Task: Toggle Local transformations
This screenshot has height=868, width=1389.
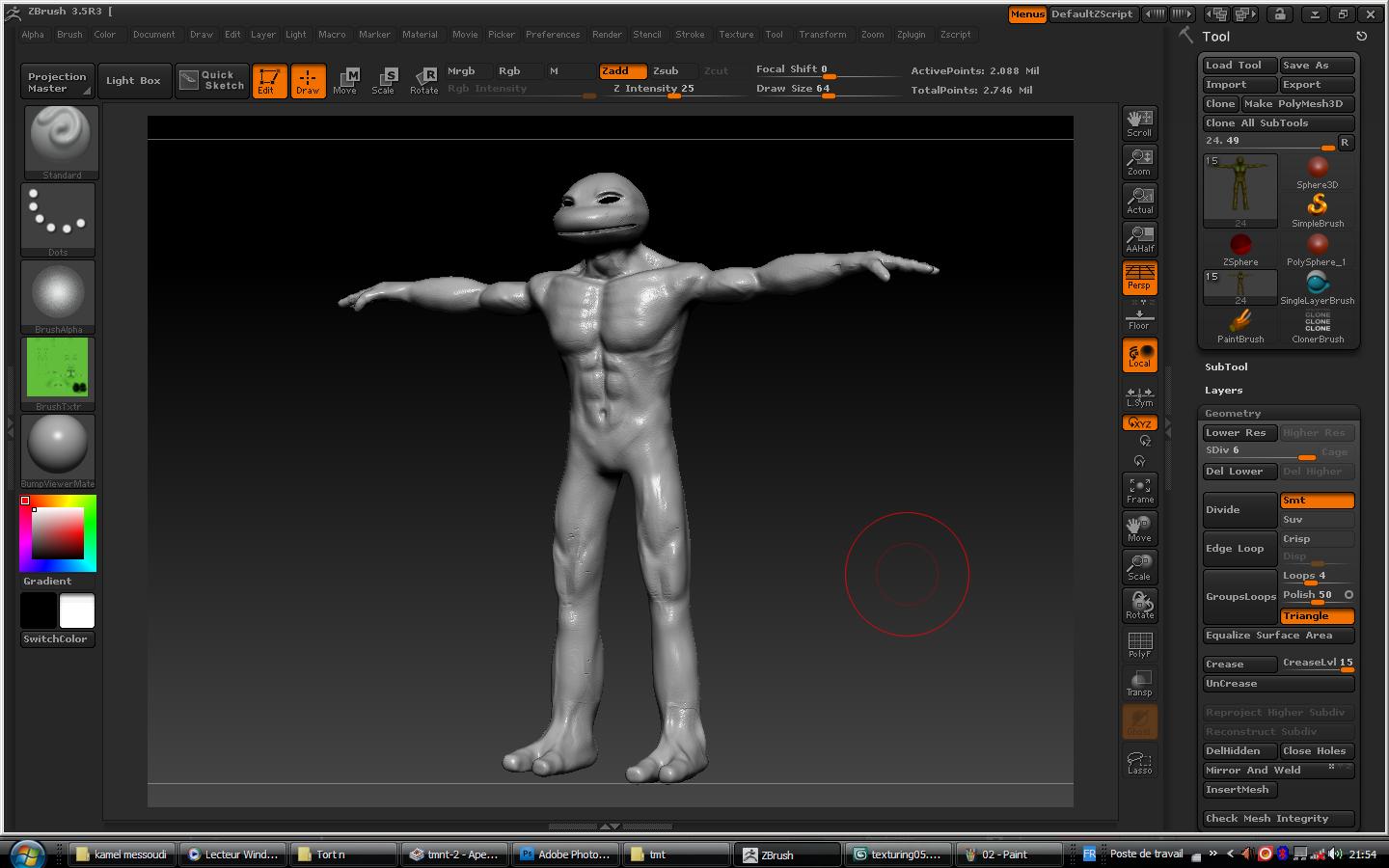Action: 1139,355
